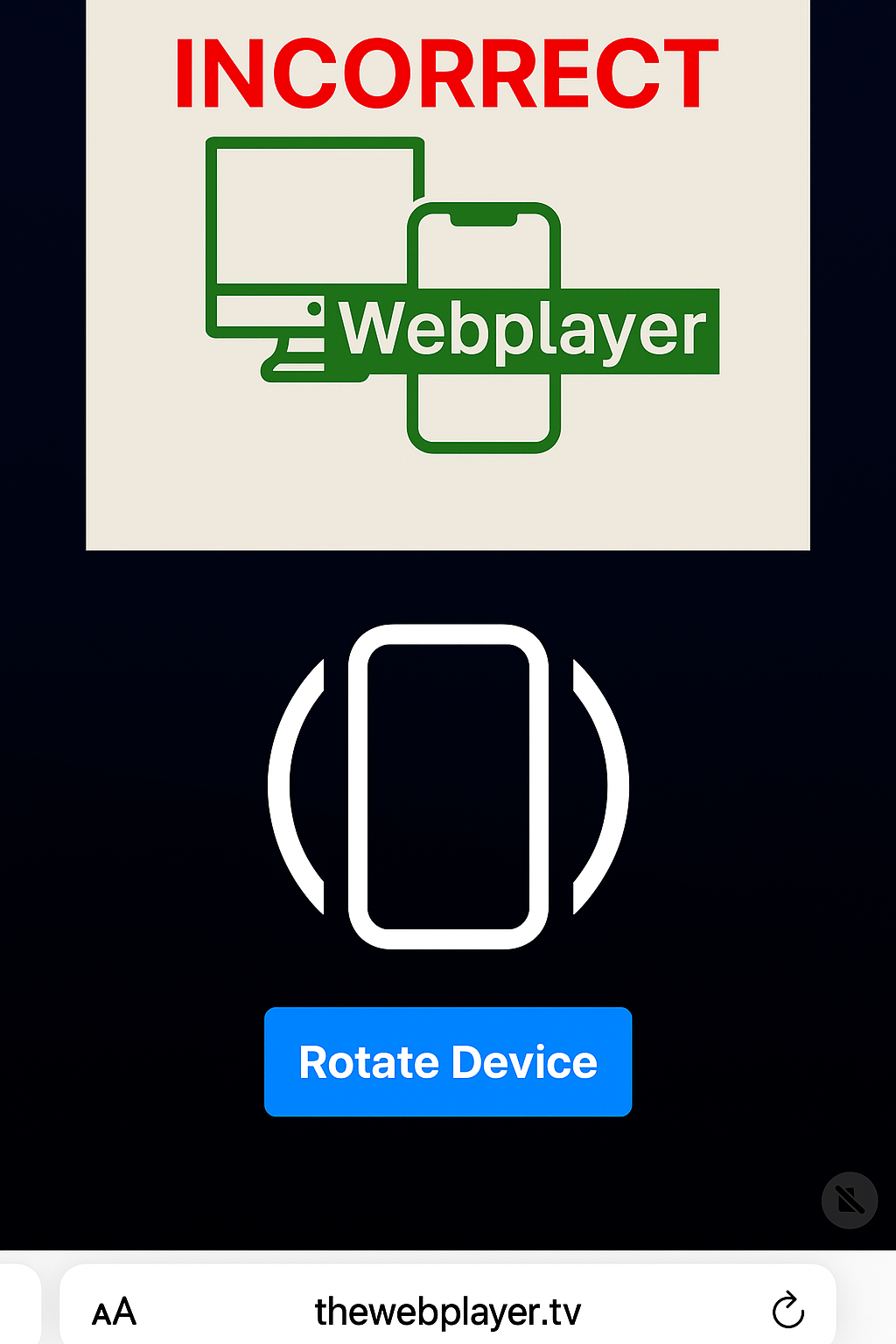Tap the blue Rotate Device button

coord(448,1061)
